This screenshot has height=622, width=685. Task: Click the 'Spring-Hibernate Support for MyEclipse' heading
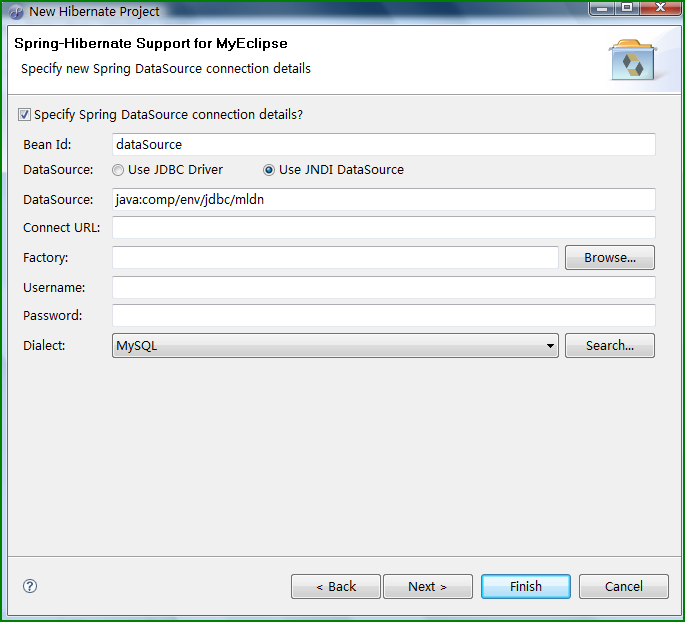[x=151, y=43]
